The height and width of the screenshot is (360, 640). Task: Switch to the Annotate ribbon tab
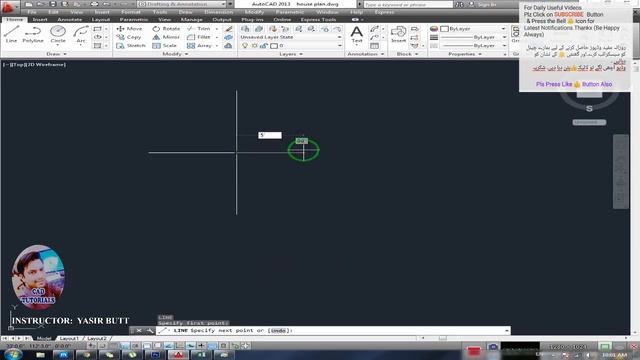69,20
